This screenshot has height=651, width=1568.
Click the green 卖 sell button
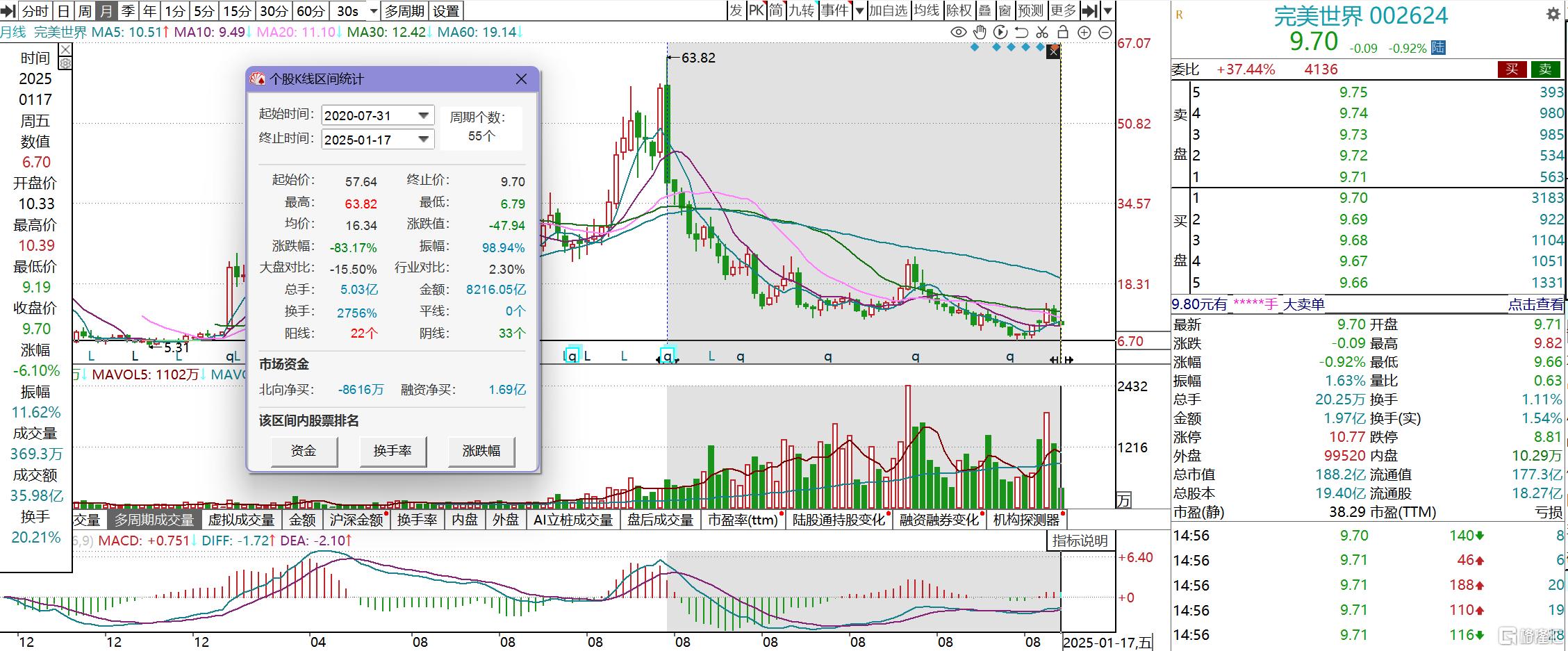tap(1545, 69)
